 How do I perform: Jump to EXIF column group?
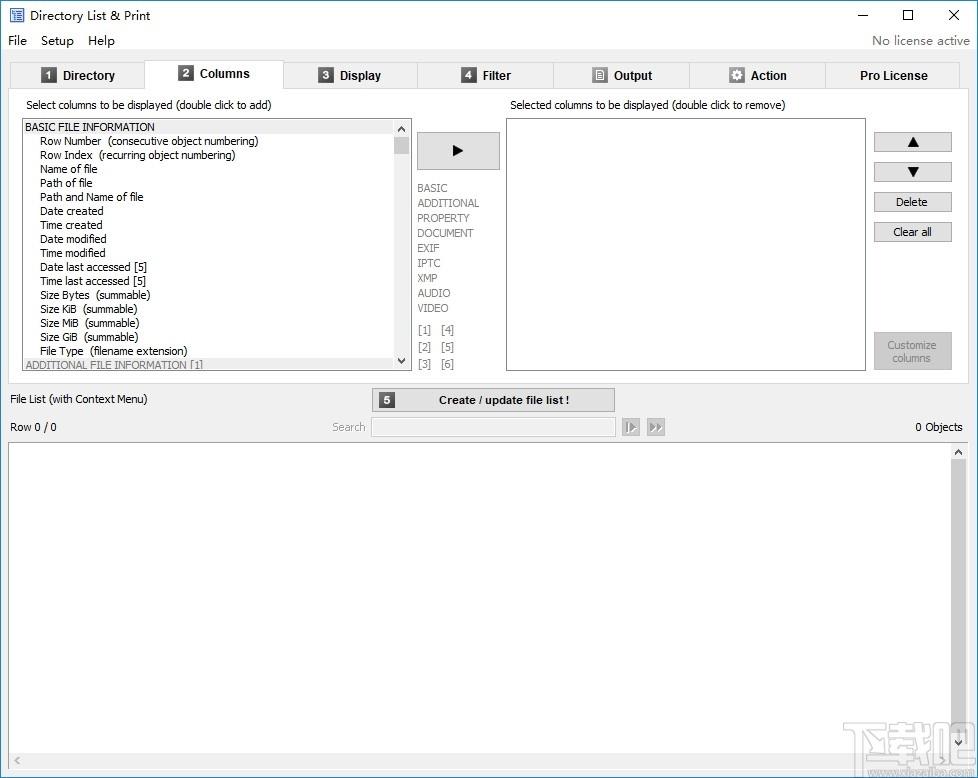(428, 248)
